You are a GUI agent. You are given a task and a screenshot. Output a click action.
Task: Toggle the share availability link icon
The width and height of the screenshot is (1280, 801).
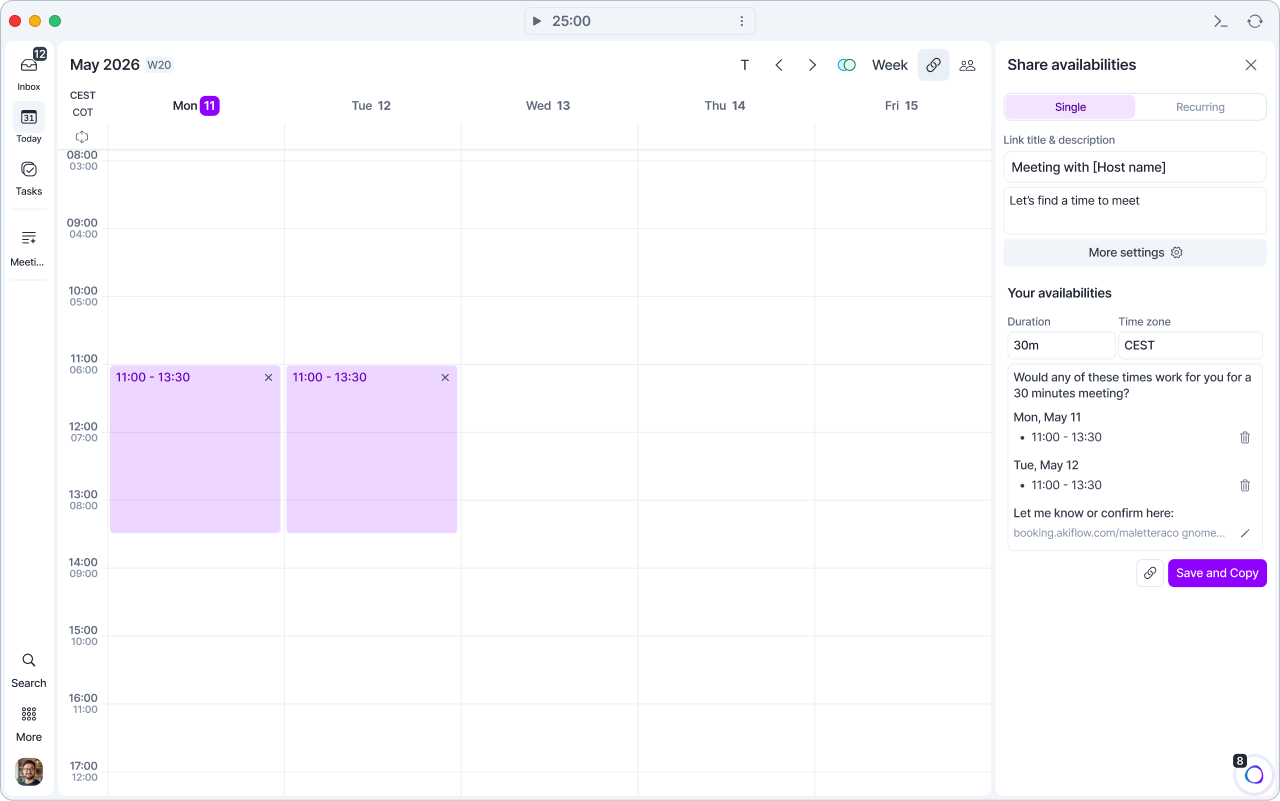[x=934, y=65]
